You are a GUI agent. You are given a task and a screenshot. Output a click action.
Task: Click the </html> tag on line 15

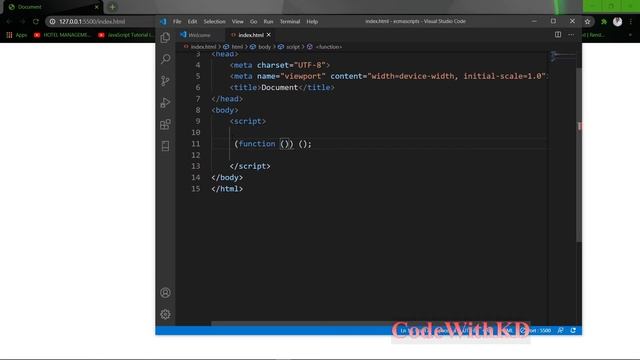click(x=227, y=189)
